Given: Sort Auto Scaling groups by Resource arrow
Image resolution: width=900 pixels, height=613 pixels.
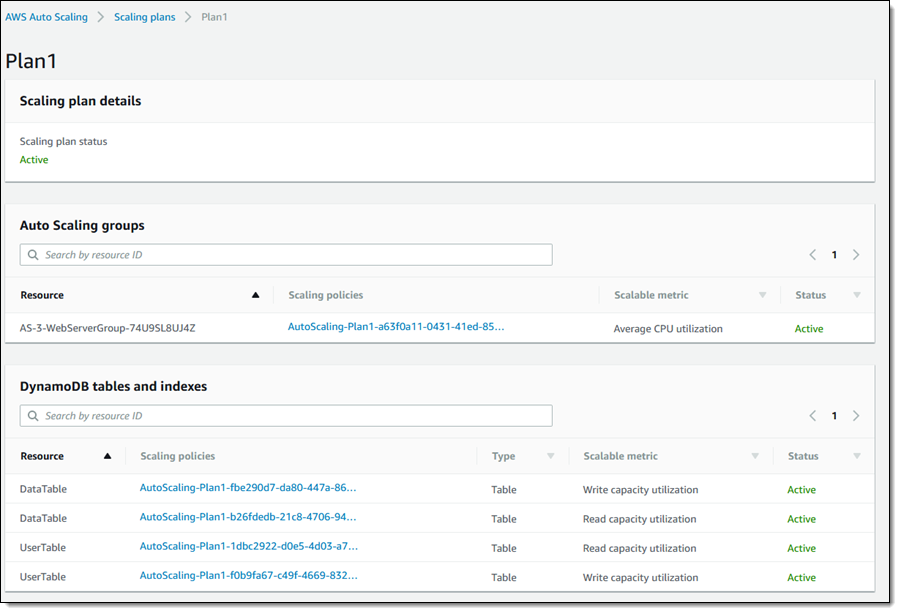Looking at the screenshot, I should click(x=255, y=295).
